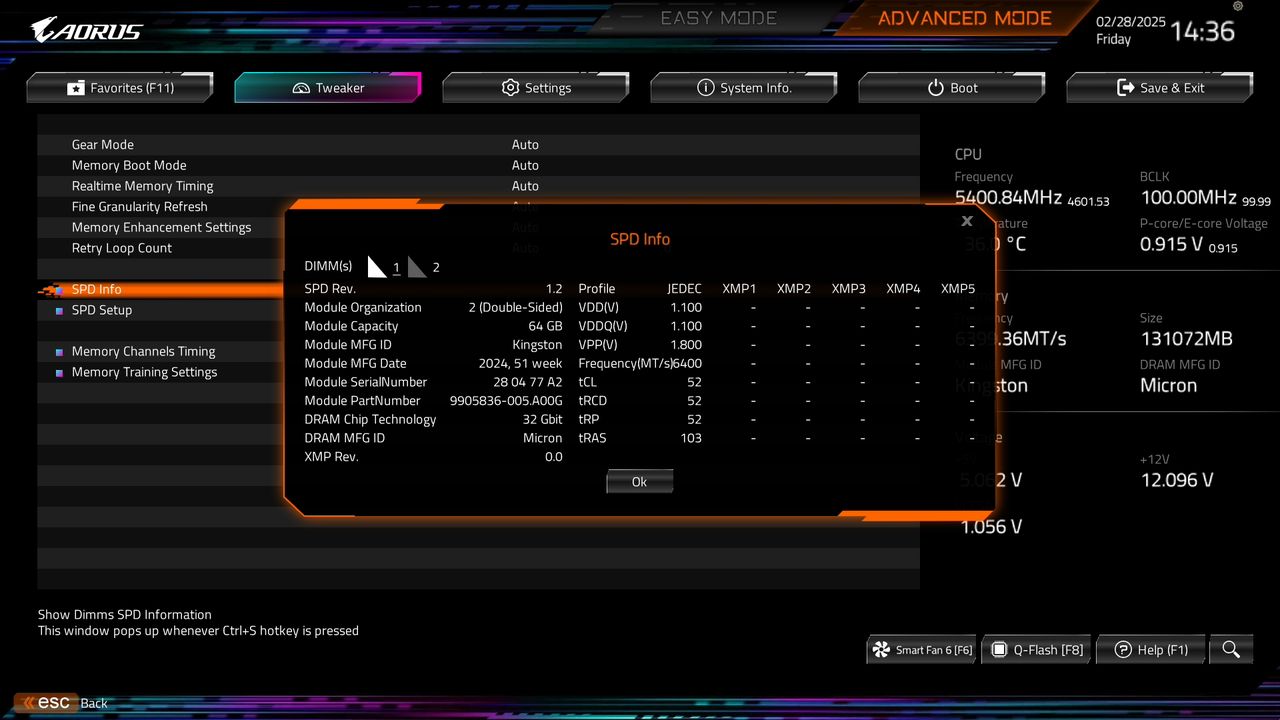Open Help (F1)
1280x720 pixels.
click(x=1151, y=650)
